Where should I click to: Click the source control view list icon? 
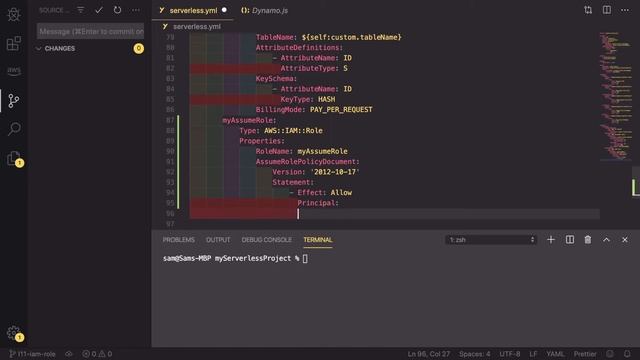[x=81, y=10]
